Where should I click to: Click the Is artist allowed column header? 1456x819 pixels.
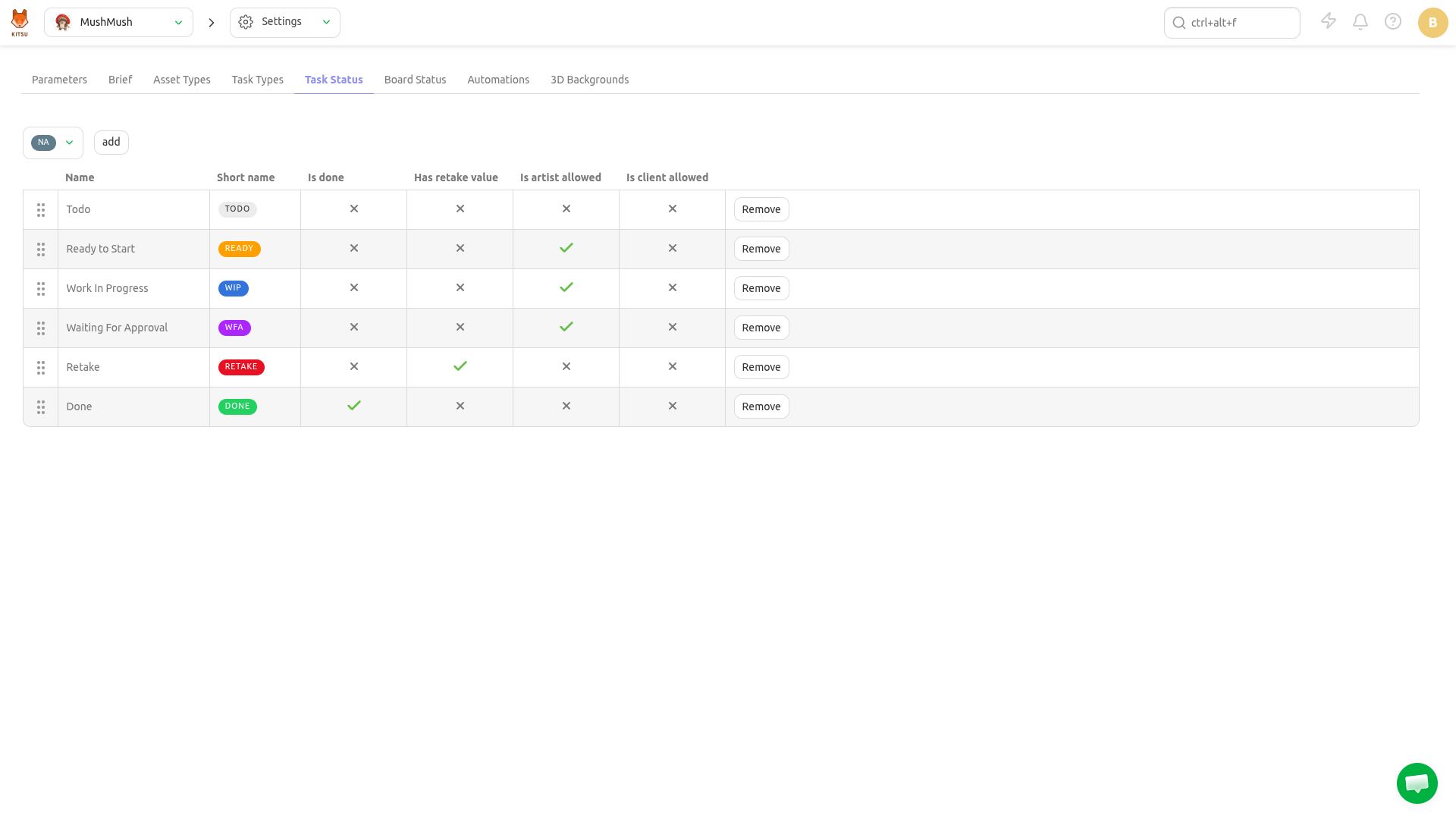tap(560, 177)
